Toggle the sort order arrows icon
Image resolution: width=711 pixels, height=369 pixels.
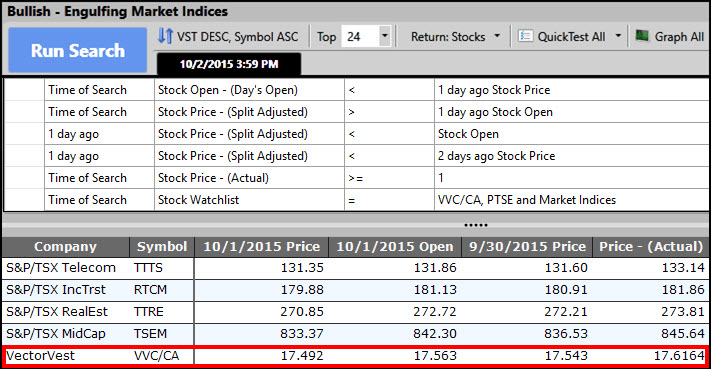165,36
